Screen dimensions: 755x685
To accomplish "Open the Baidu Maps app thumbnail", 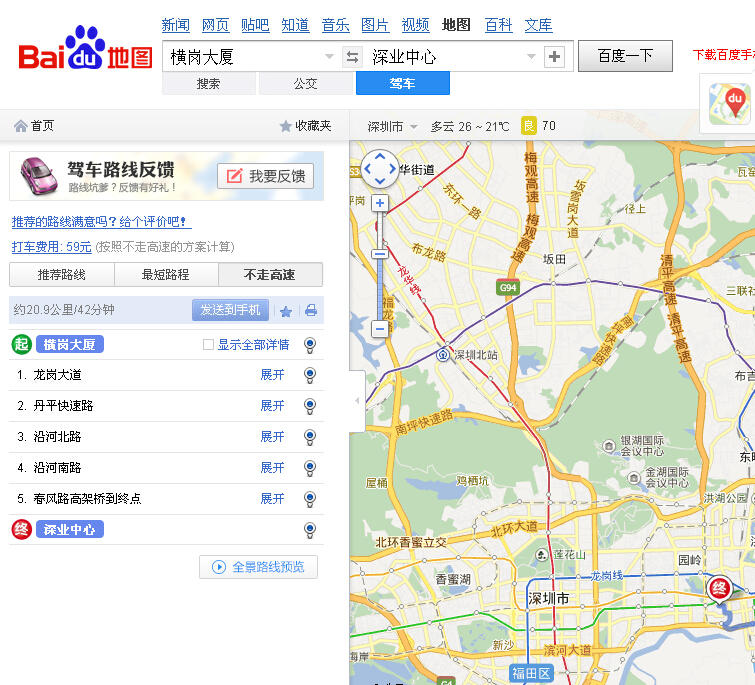I will (729, 104).
